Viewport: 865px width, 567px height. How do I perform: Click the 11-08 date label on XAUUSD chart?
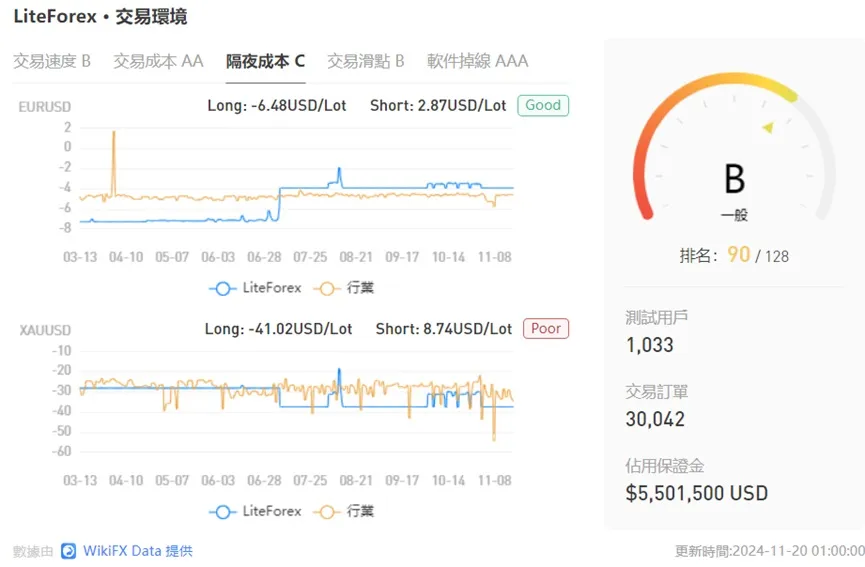click(x=495, y=480)
